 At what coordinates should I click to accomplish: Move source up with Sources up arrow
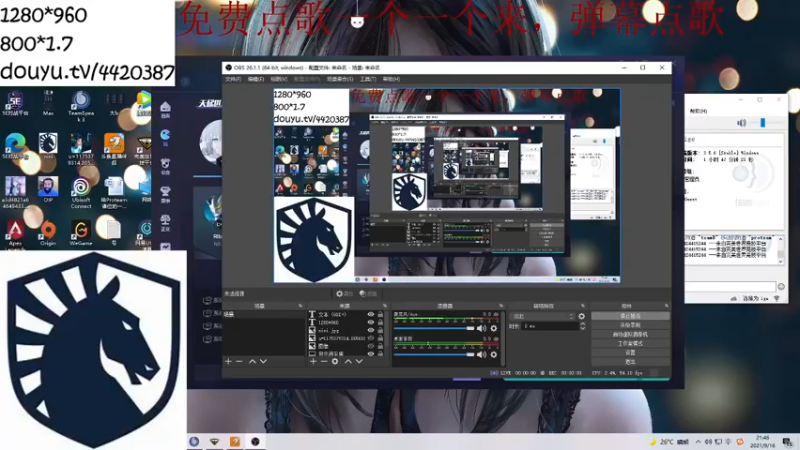[x=348, y=361]
